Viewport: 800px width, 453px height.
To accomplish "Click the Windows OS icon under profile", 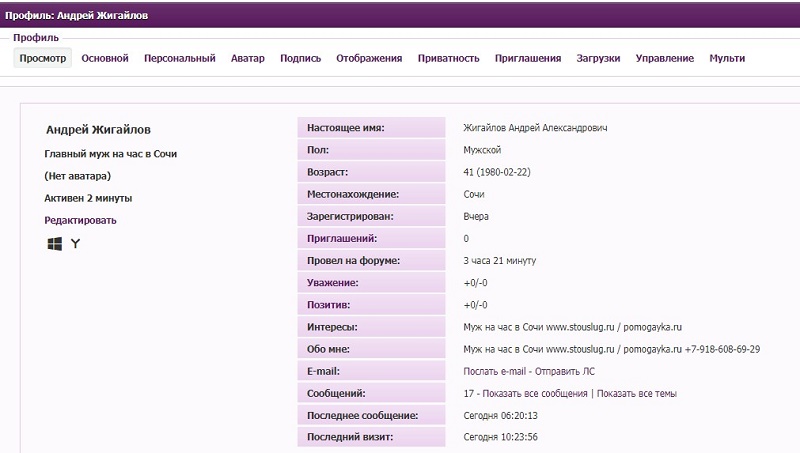I will (55, 243).
